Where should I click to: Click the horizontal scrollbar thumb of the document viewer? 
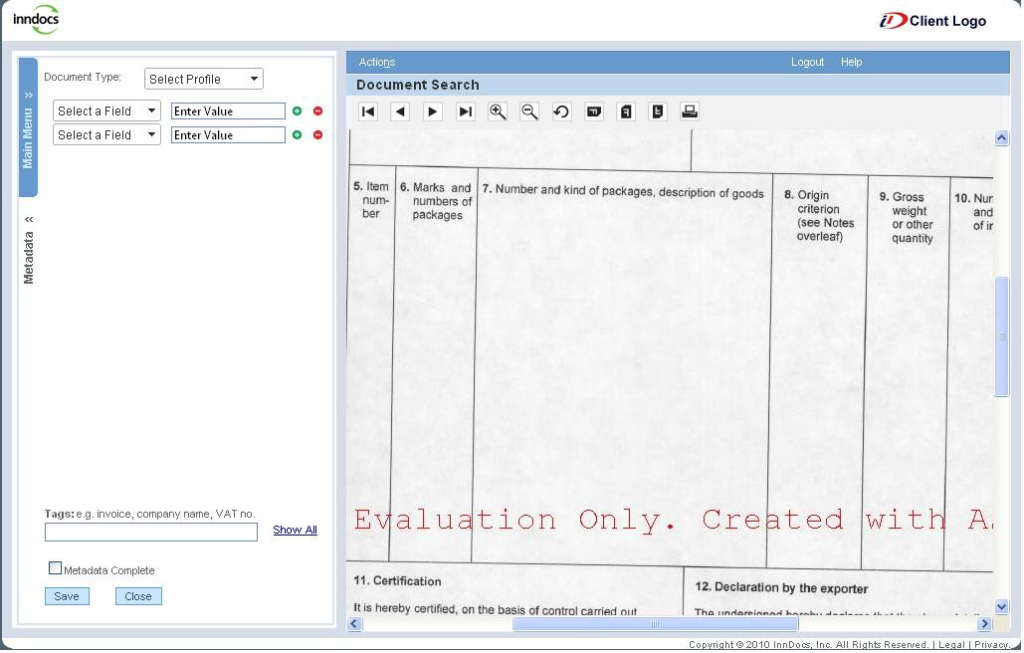[x=655, y=624]
